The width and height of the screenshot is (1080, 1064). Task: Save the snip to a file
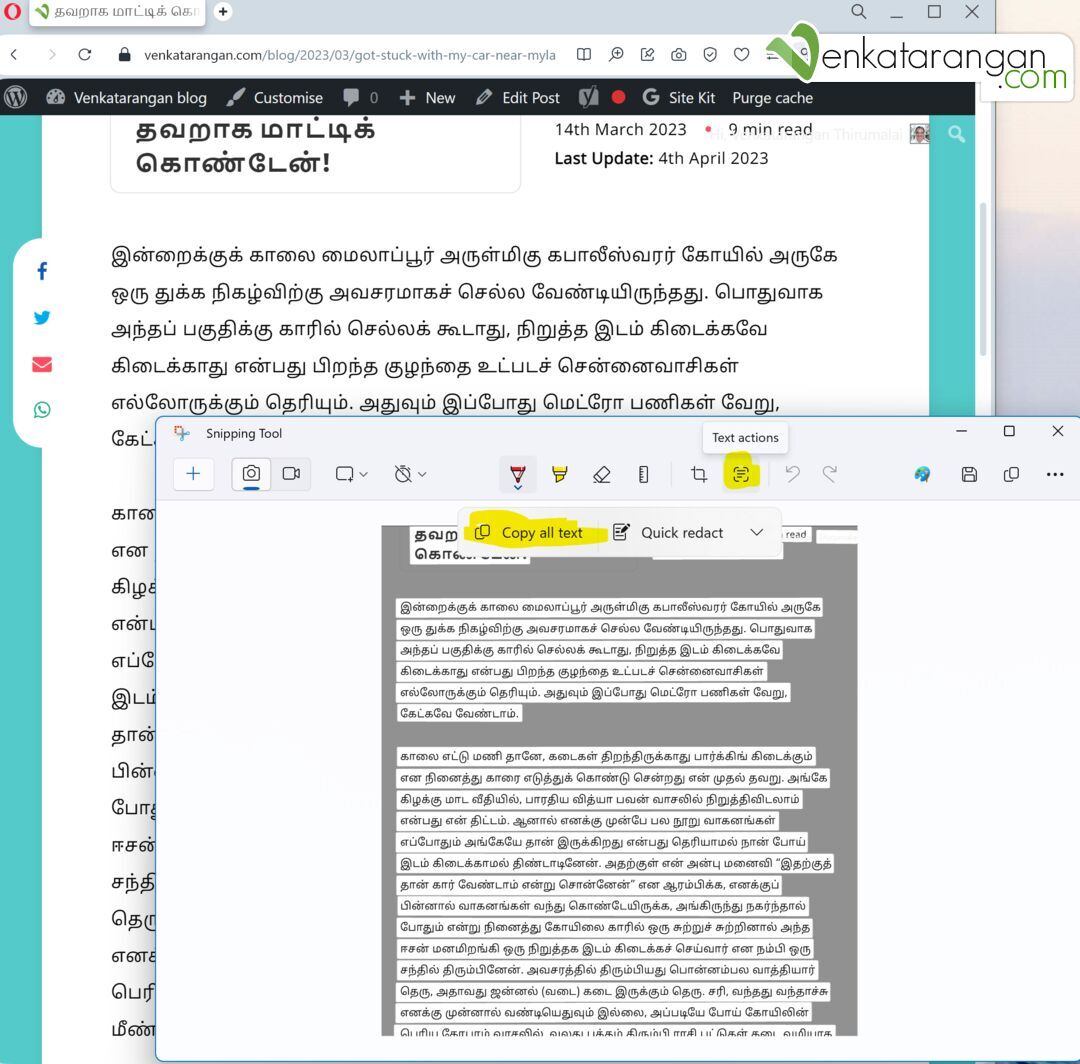pos(968,474)
